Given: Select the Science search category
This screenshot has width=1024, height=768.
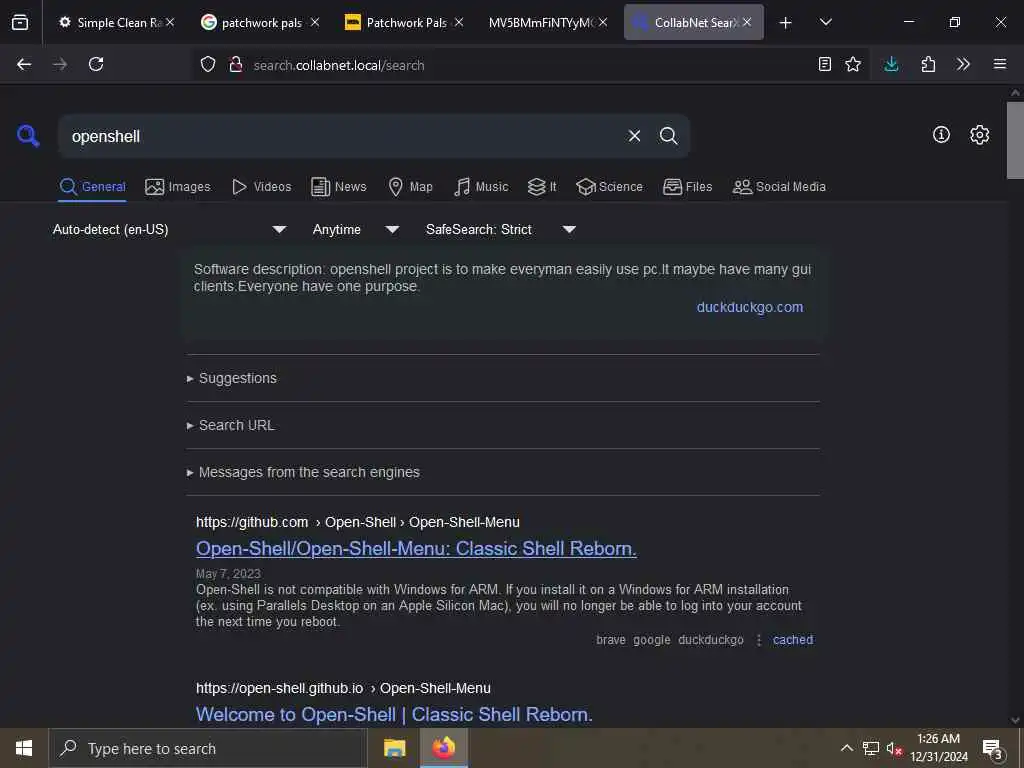Looking at the screenshot, I should pos(609,187).
